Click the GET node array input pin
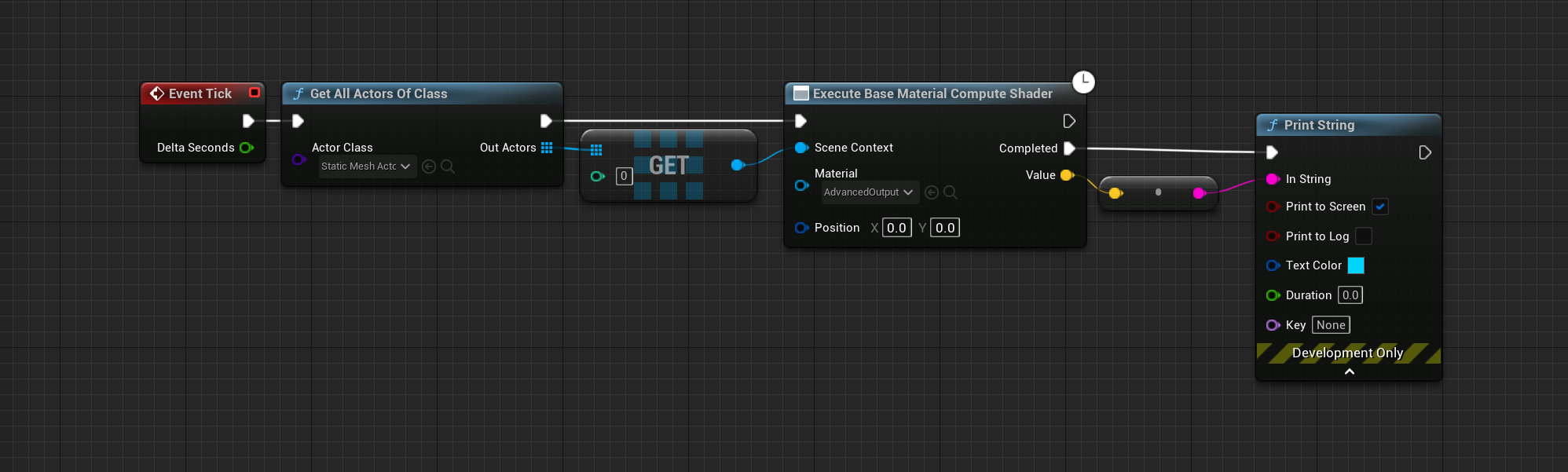Screen dimensions: 1568x472 point(596,150)
